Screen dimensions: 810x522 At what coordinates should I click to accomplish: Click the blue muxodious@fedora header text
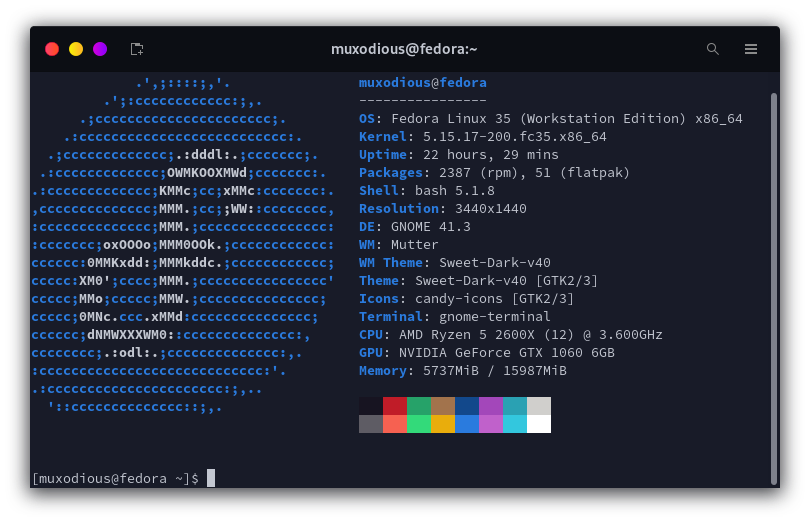[423, 83]
